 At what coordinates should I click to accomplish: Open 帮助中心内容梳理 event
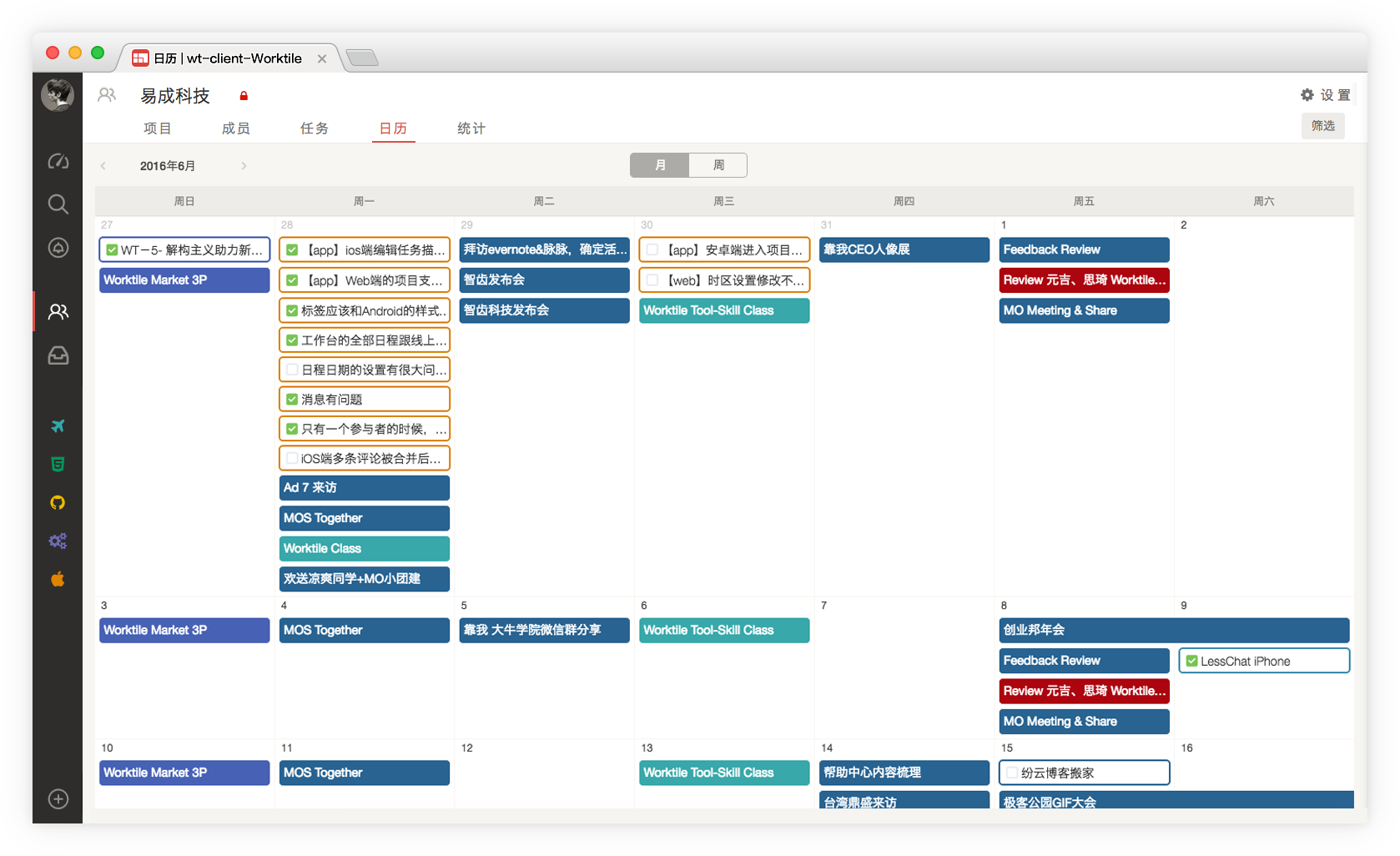[904, 773]
